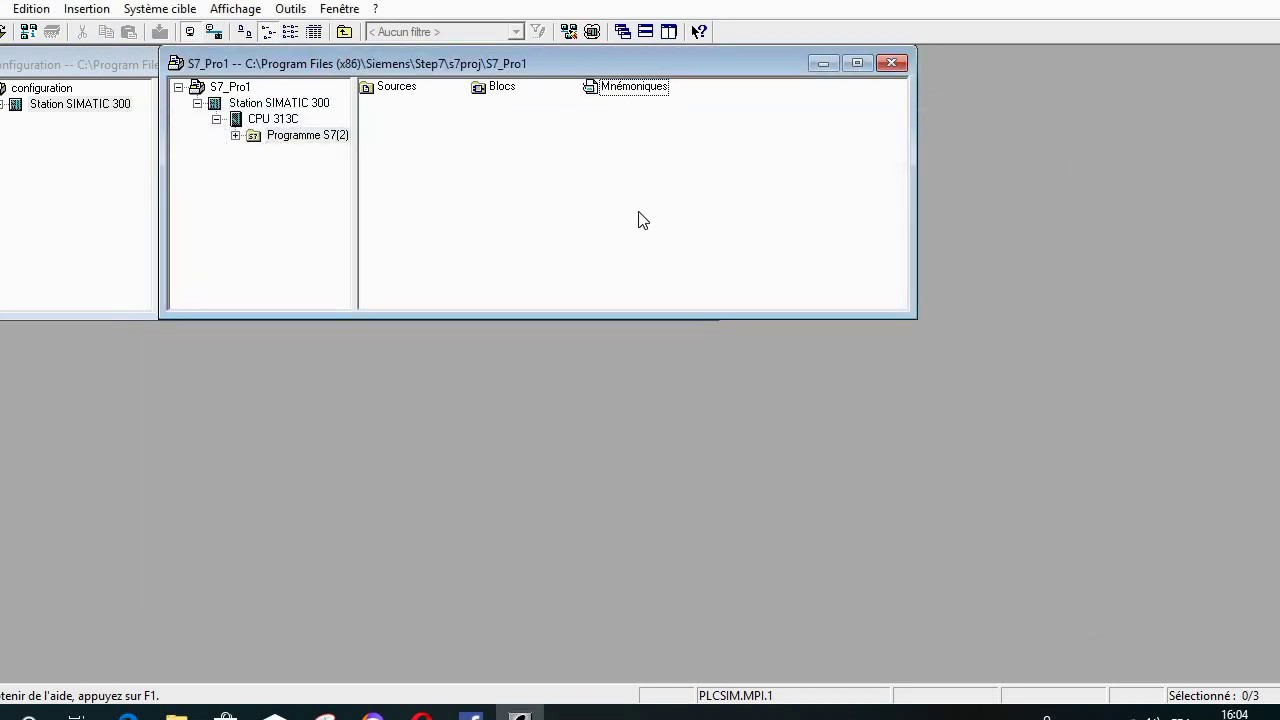Viewport: 1280px width, 720px height.
Task: Click the 'Sources' label
Action: click(396, 86)
